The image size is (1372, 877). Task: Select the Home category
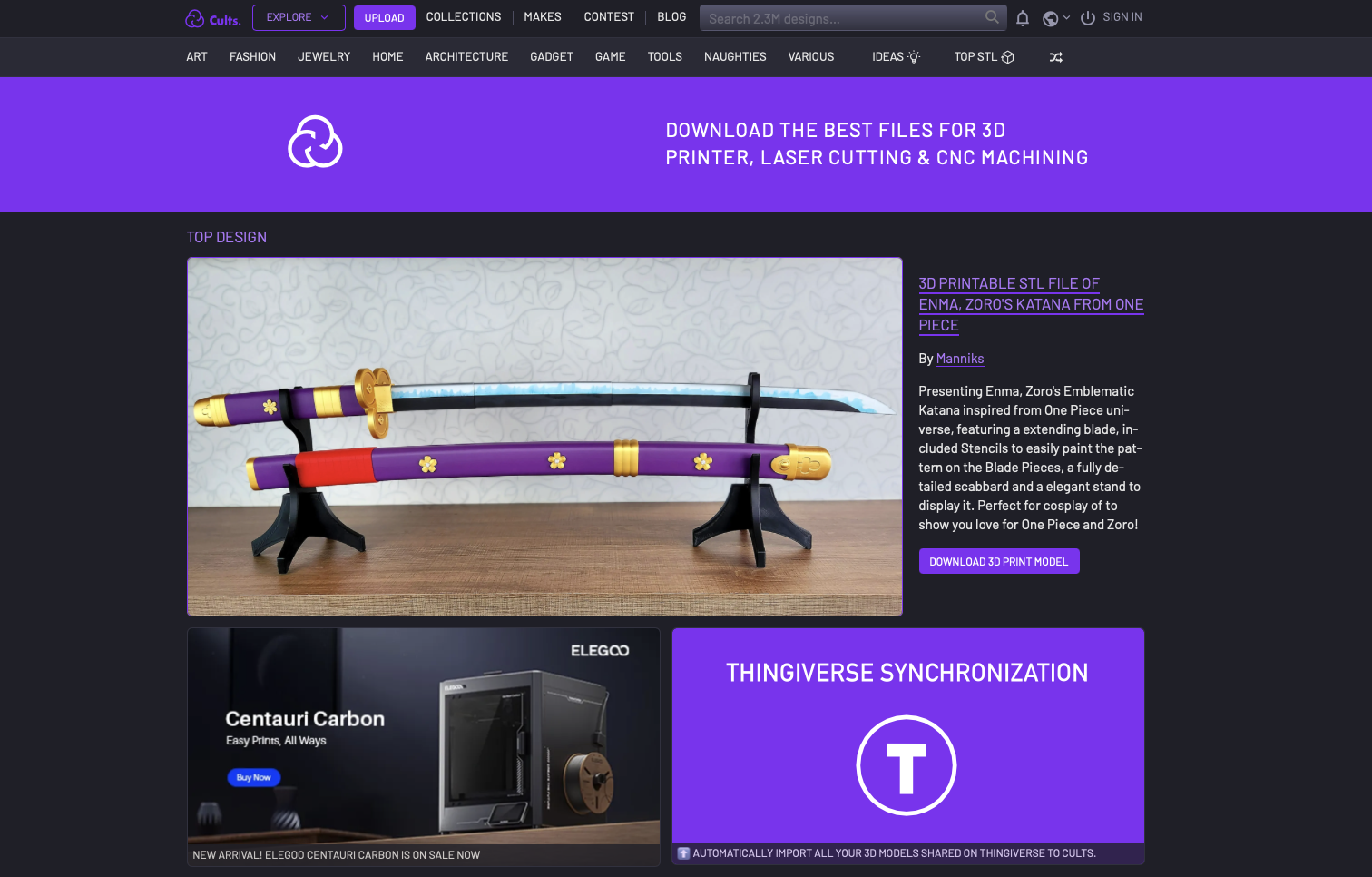click(x=387, y=57)
